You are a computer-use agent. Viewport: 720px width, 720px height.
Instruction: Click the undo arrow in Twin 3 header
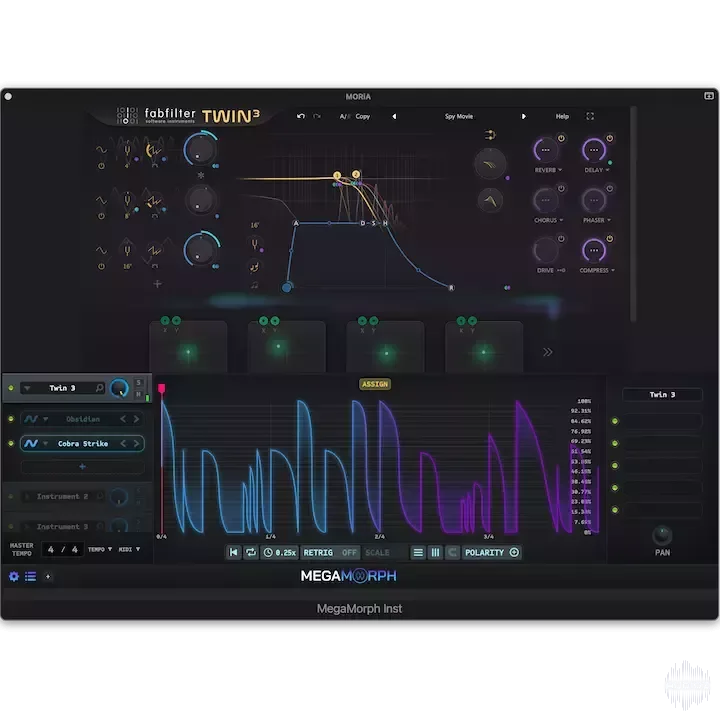(x=301, y=116)
